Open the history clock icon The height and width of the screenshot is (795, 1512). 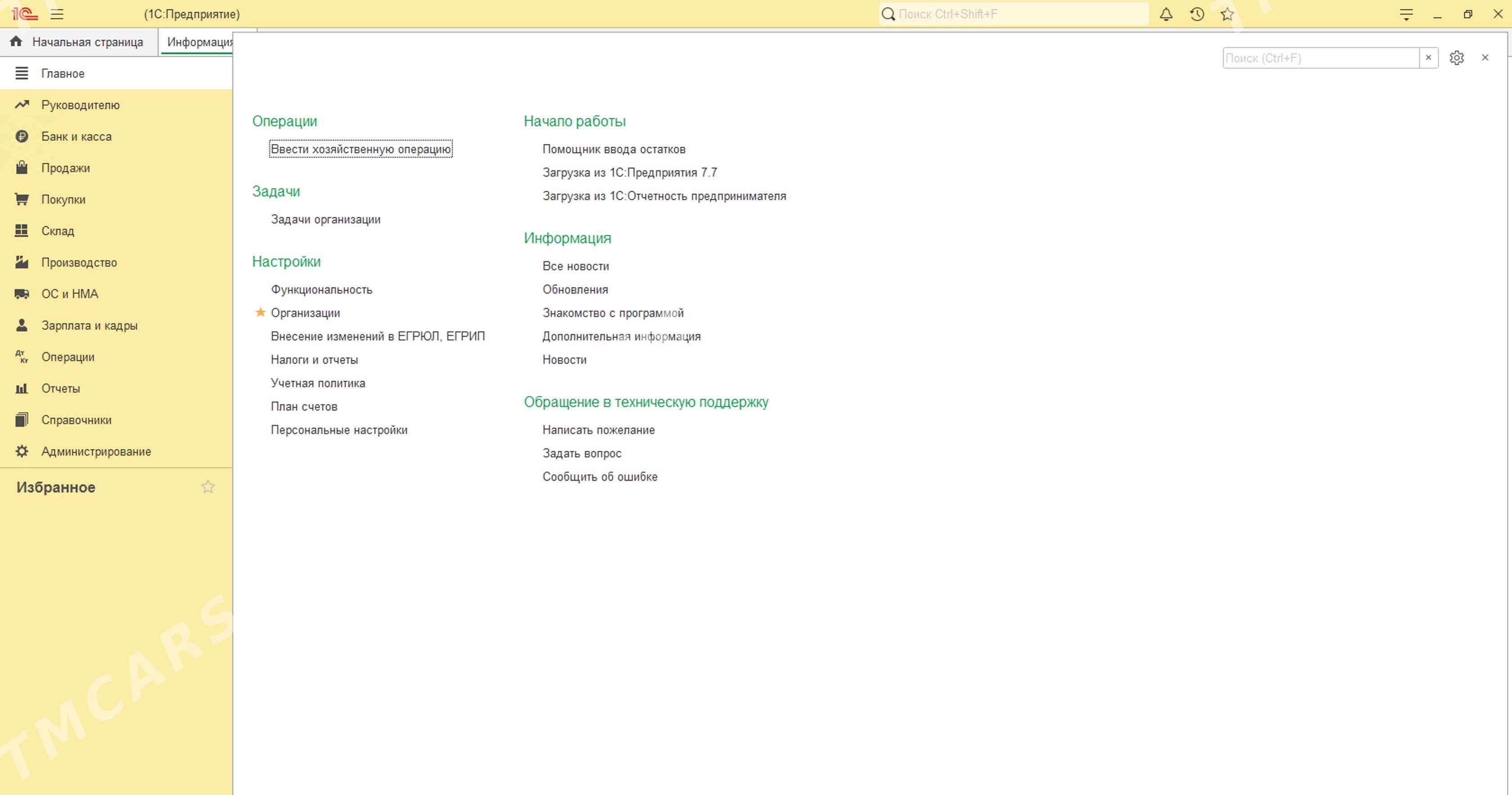[x=1197, y=14]
